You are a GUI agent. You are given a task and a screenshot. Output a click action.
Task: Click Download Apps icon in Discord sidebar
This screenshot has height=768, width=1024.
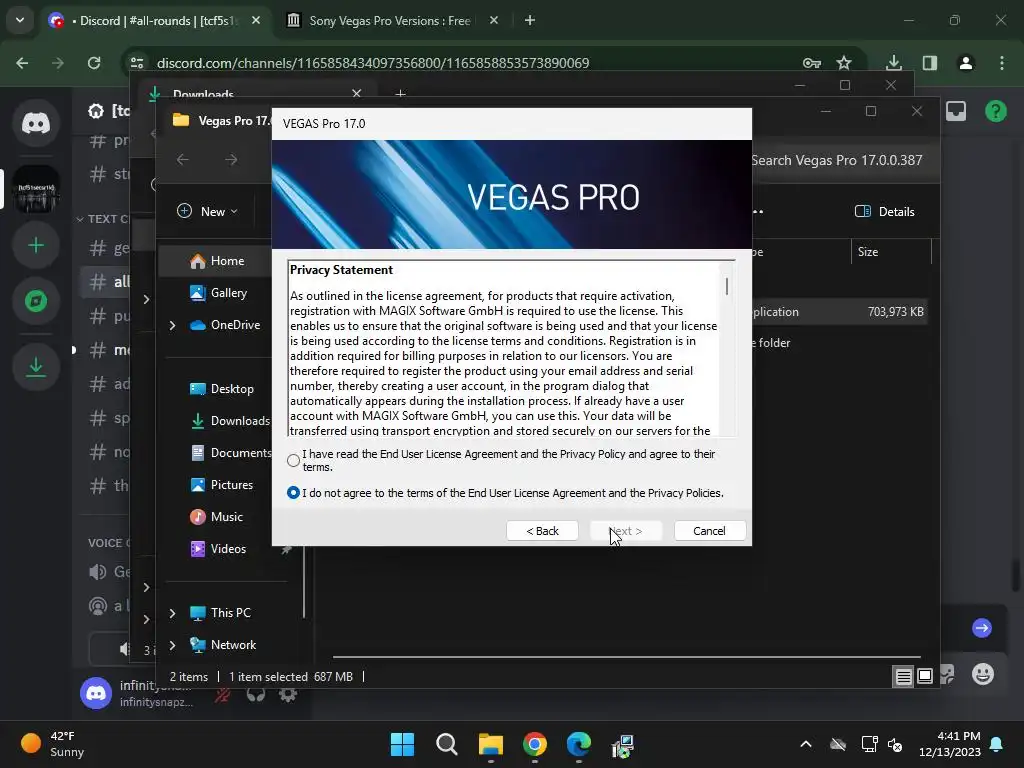tap(36, 367)
